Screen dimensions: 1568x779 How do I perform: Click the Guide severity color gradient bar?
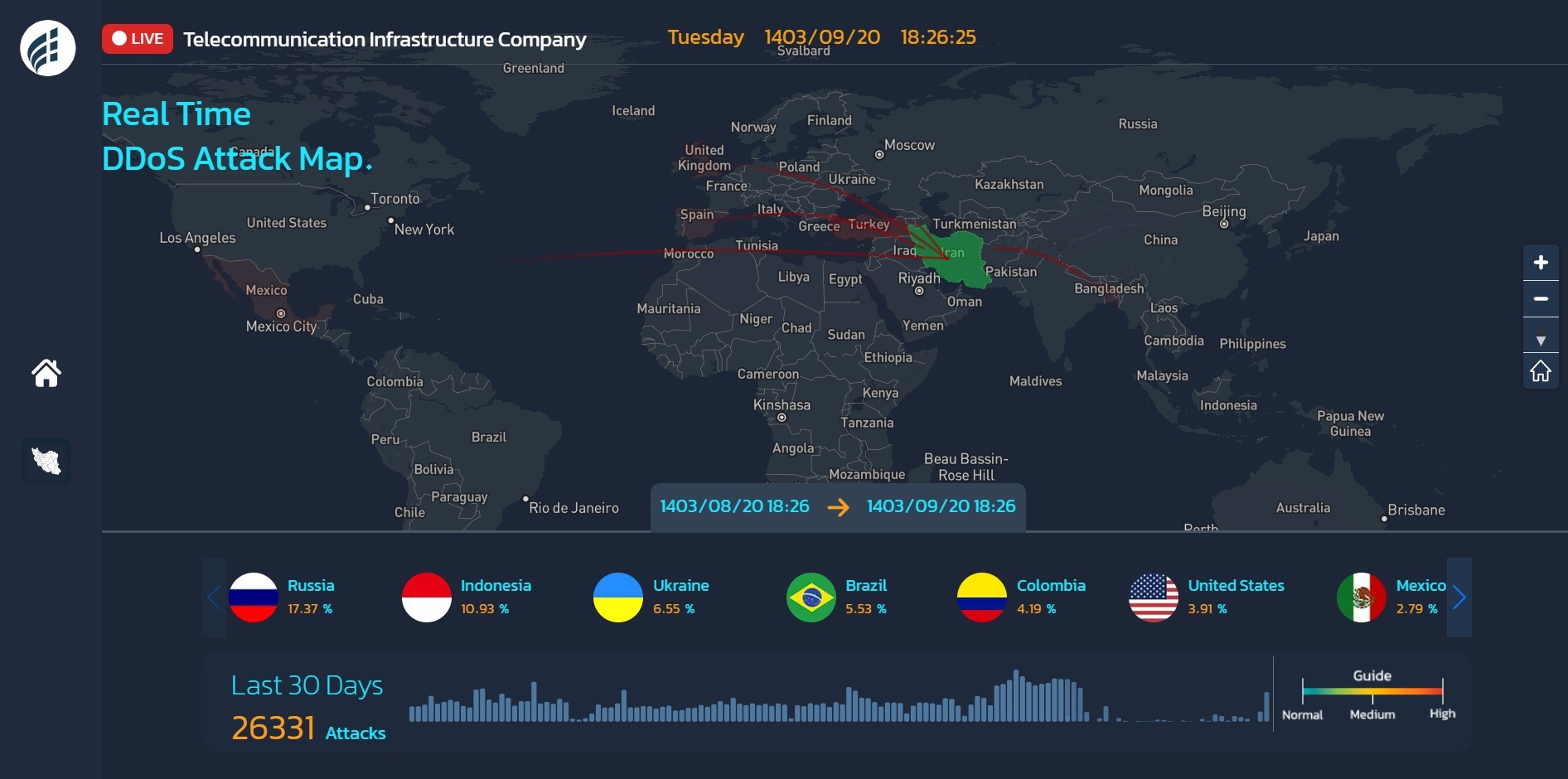click(x=1372, y=691)
